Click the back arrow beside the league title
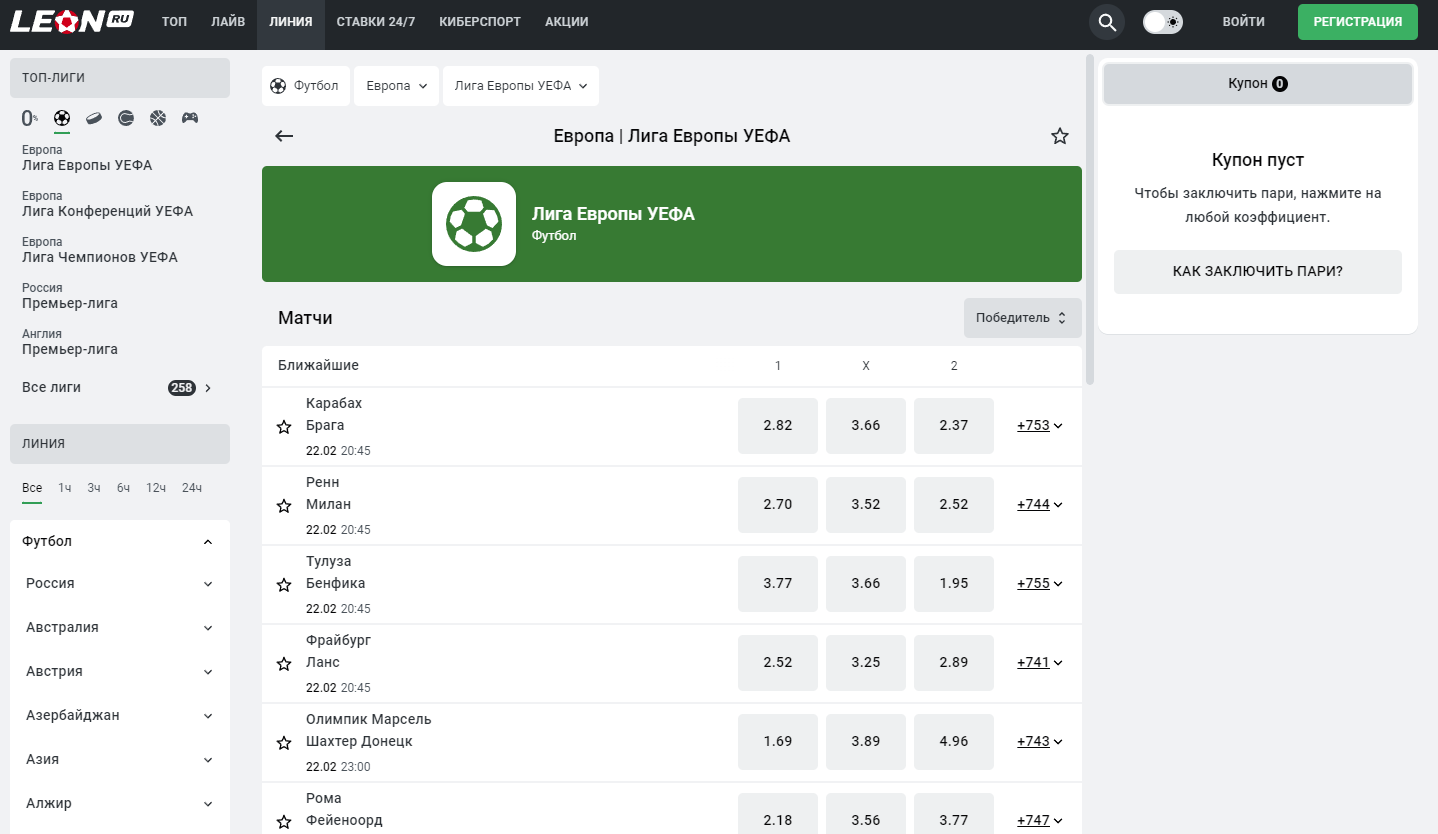Viewport: 1438px width, 834px height. click(x=284, y=136)
